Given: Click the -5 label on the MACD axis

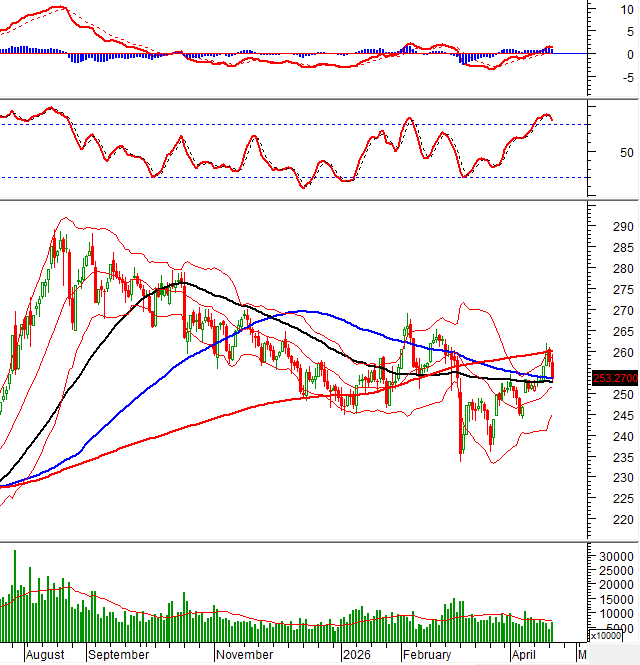Looking at the screenshot, I should pyautogui.click(x=599, y=78).
